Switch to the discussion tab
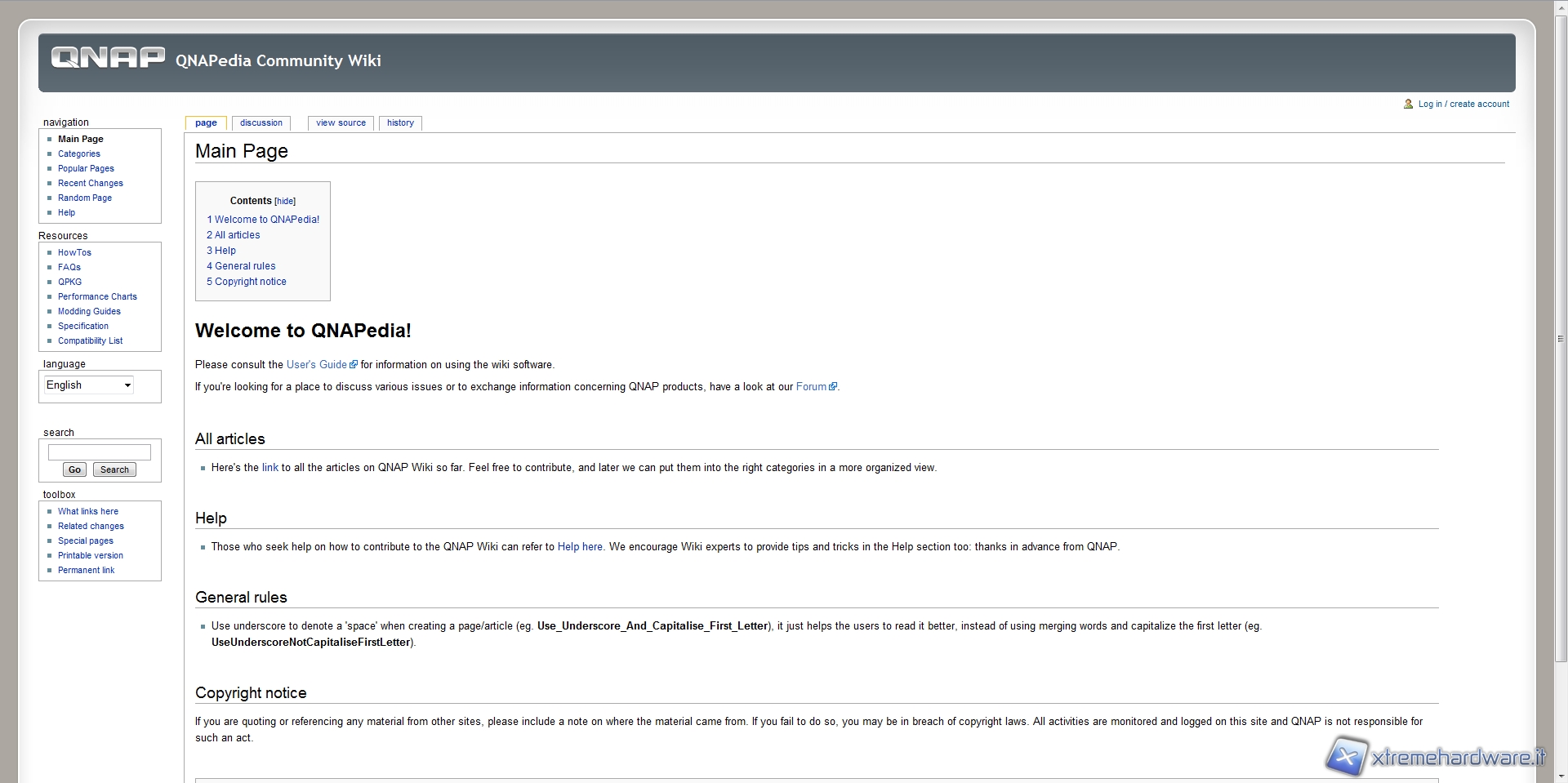Screen dimensions: 1568x783 click(261, 123)
